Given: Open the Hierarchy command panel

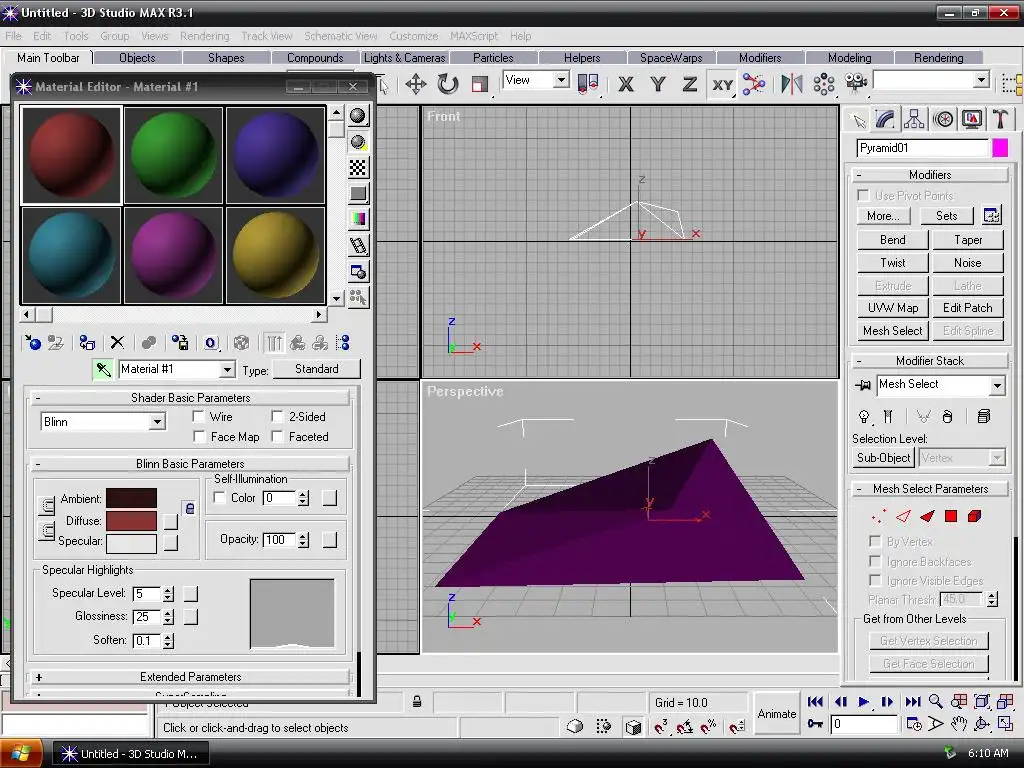Looking at the screenshot, I should (x=914, y=120).
